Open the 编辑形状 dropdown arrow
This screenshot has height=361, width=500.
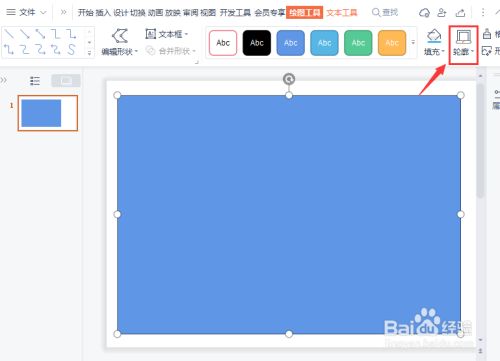click(x=136, y=51)
